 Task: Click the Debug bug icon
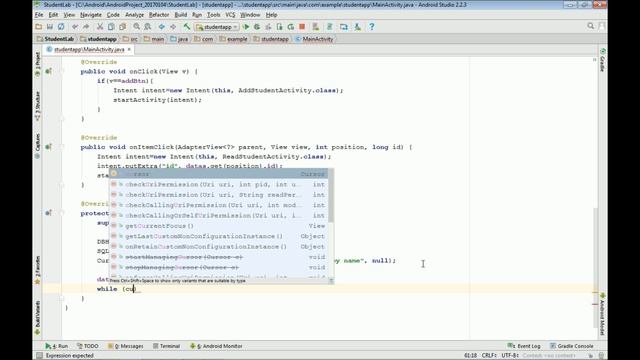pos(257,27)
